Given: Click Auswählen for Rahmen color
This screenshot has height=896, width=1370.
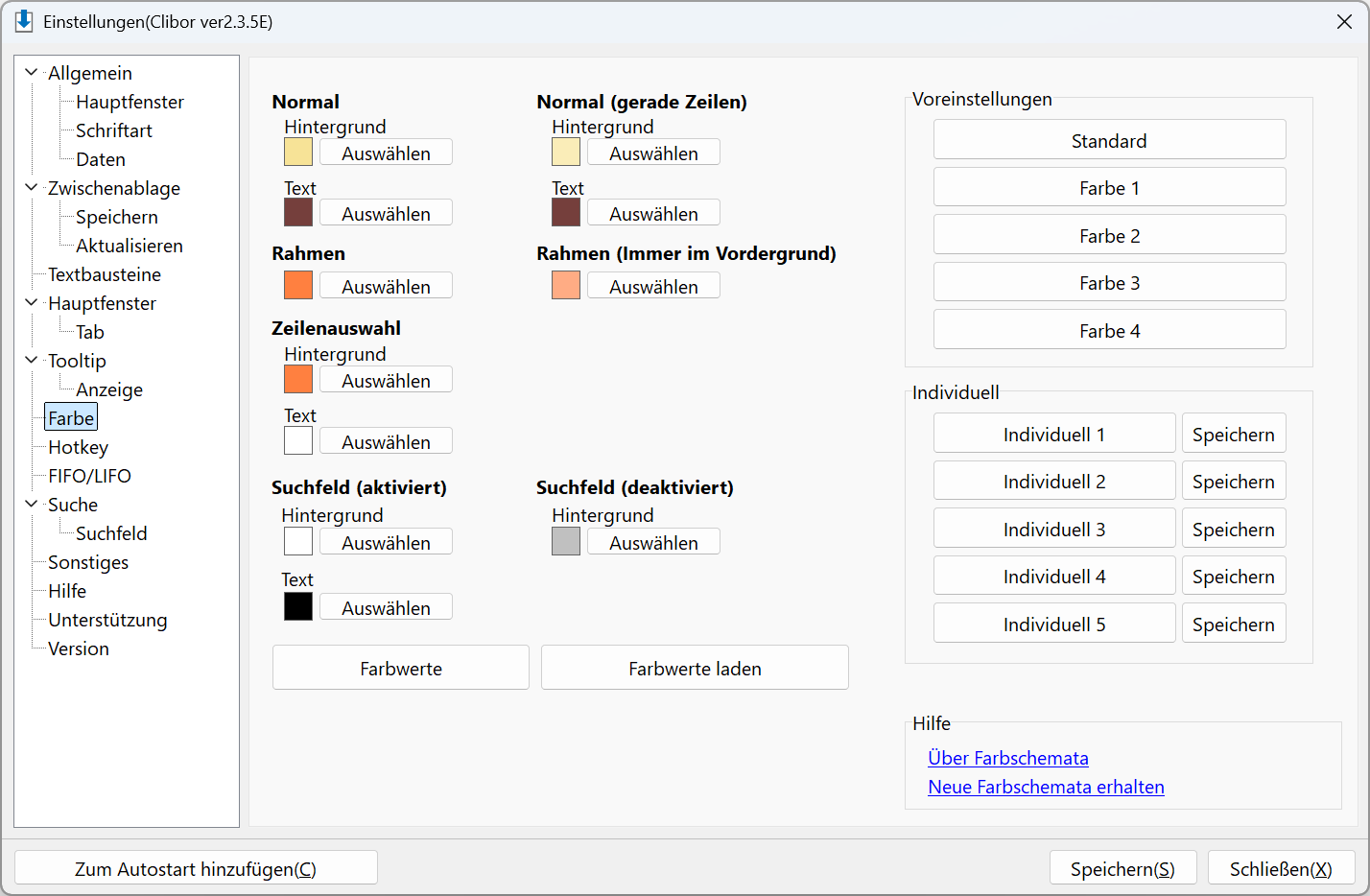Looking at the screenshot, I should 386,286.
